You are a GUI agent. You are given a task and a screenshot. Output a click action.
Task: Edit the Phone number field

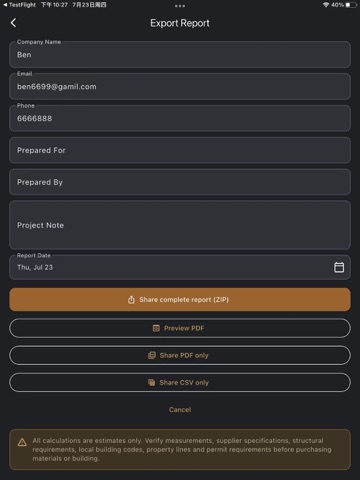click(180, 118)
